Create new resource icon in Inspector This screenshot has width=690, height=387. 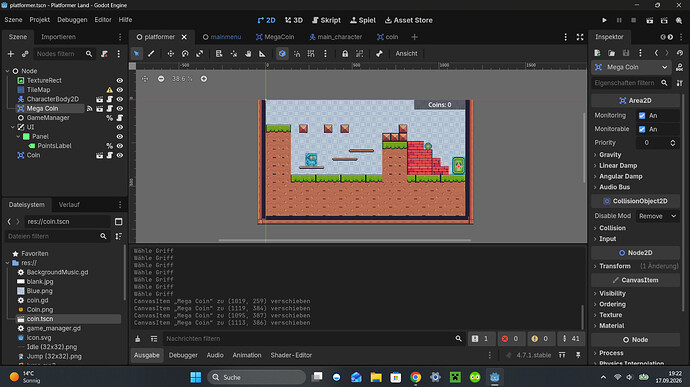pos(597,53)
